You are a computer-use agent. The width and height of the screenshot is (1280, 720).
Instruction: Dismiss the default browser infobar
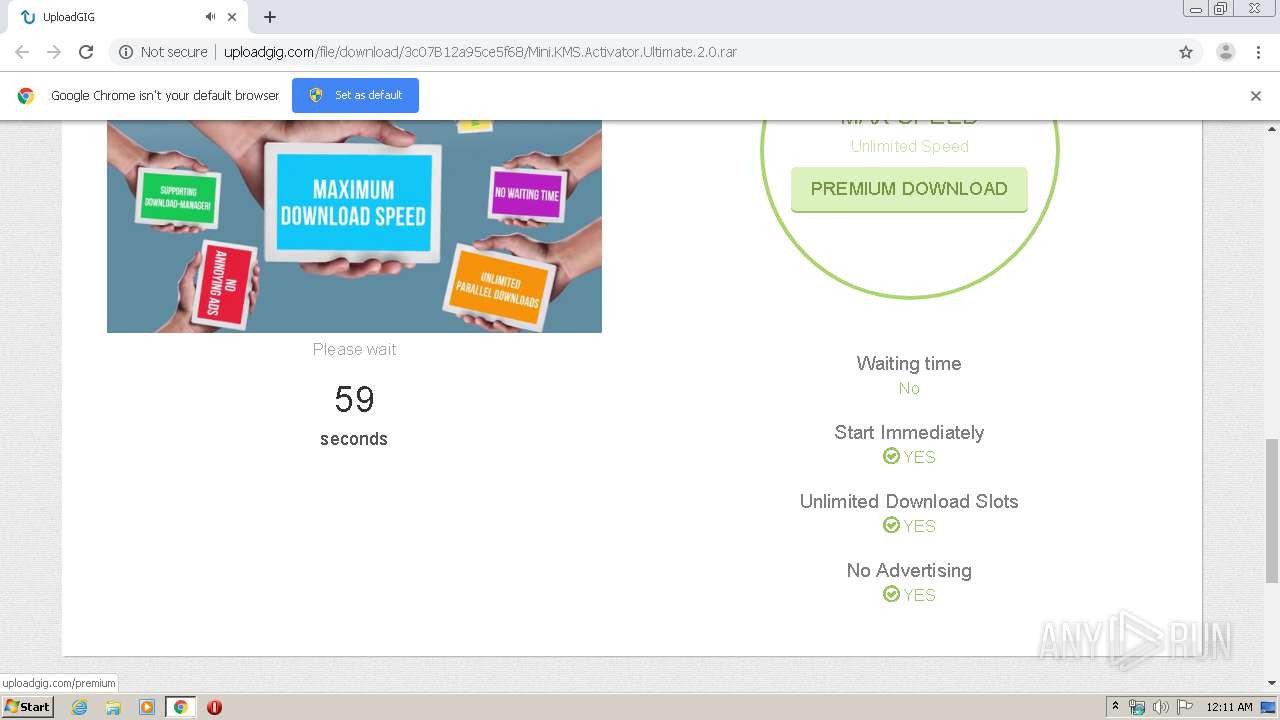1256,96
